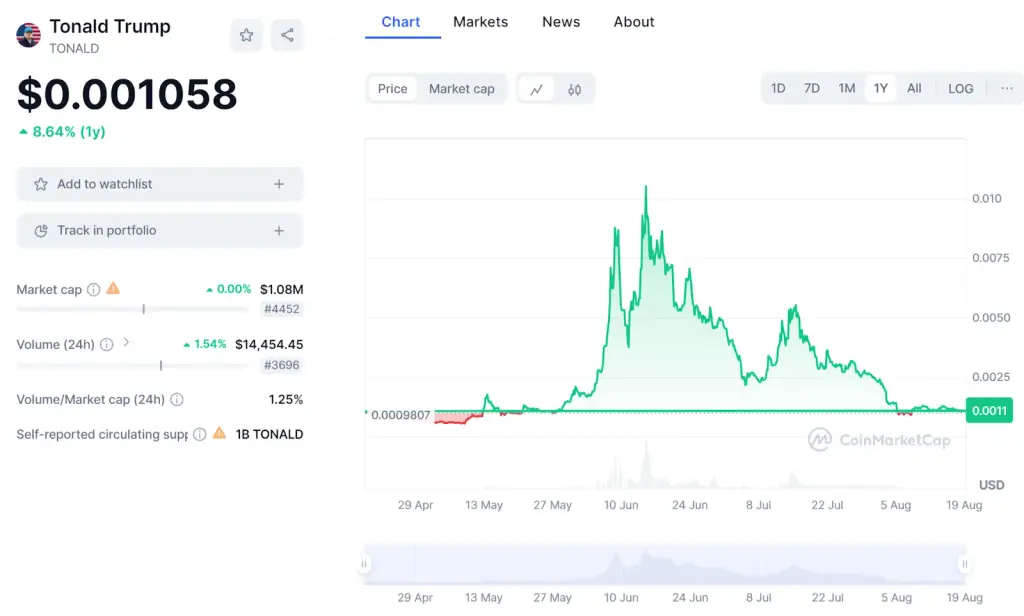Click the TONALD ticker symbol text
The height and width of the screenshot is (616, 1024).
coord(74,49)
